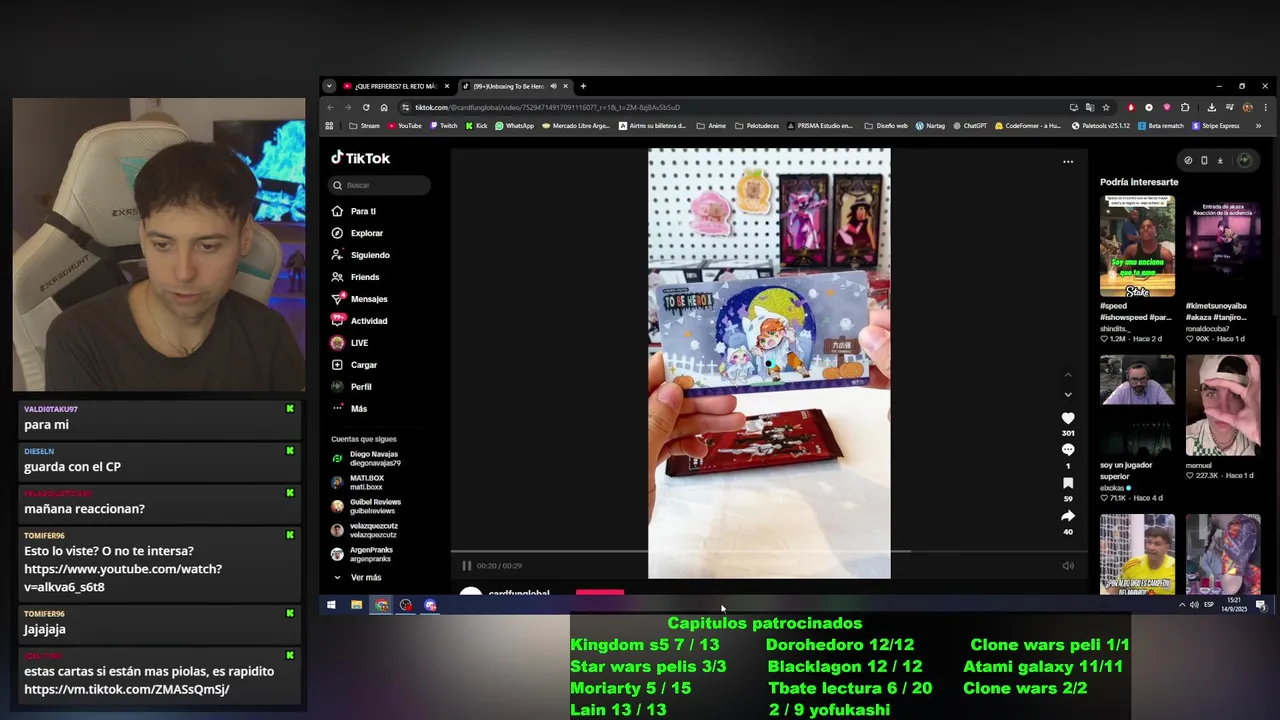Go to next video arrow
1280x720 pixels.
1068,395
